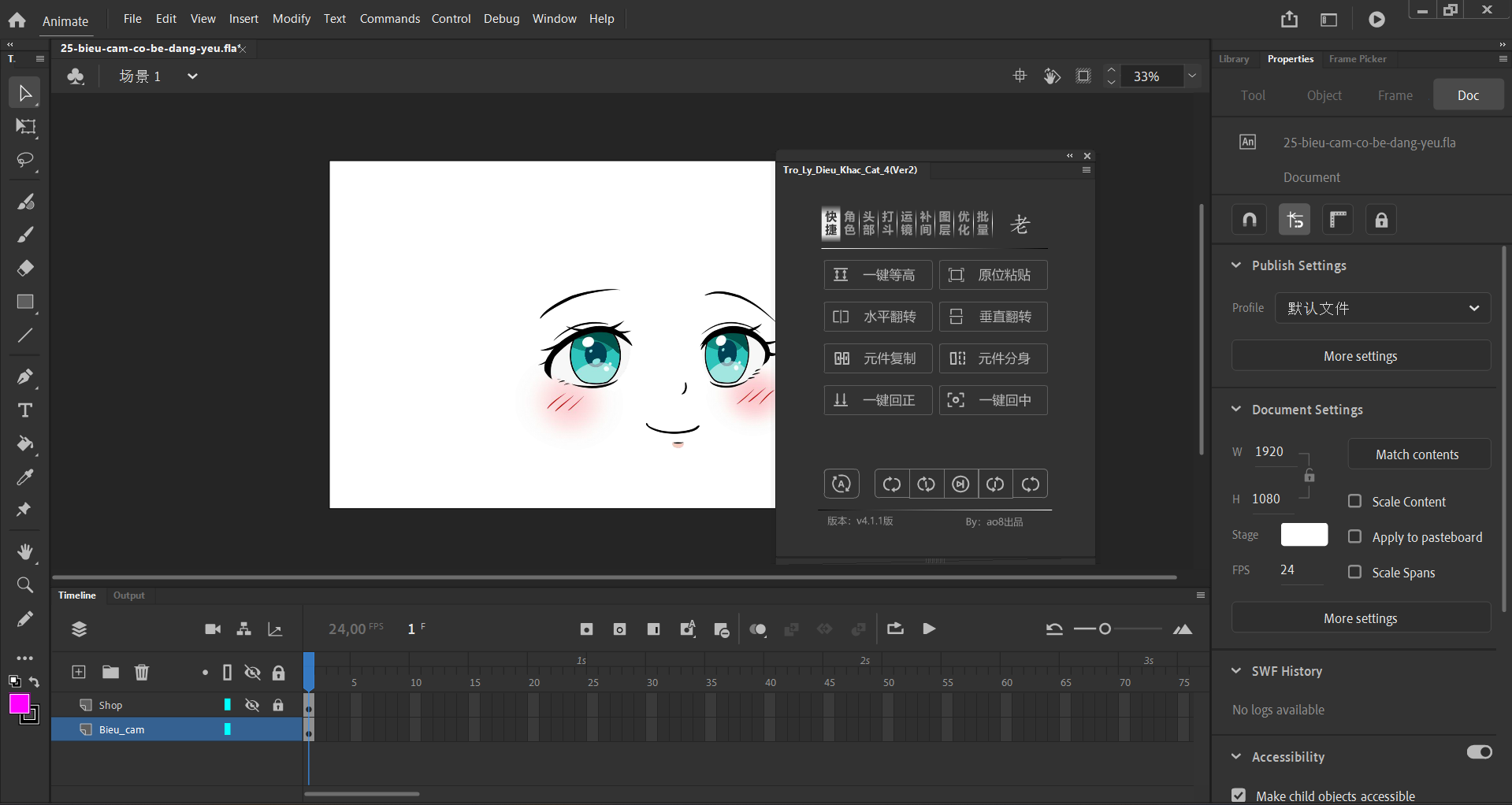The image size is (1512, 805).
Task: Collapse the Publish Settings section
Action: (x=1236, y=265)
